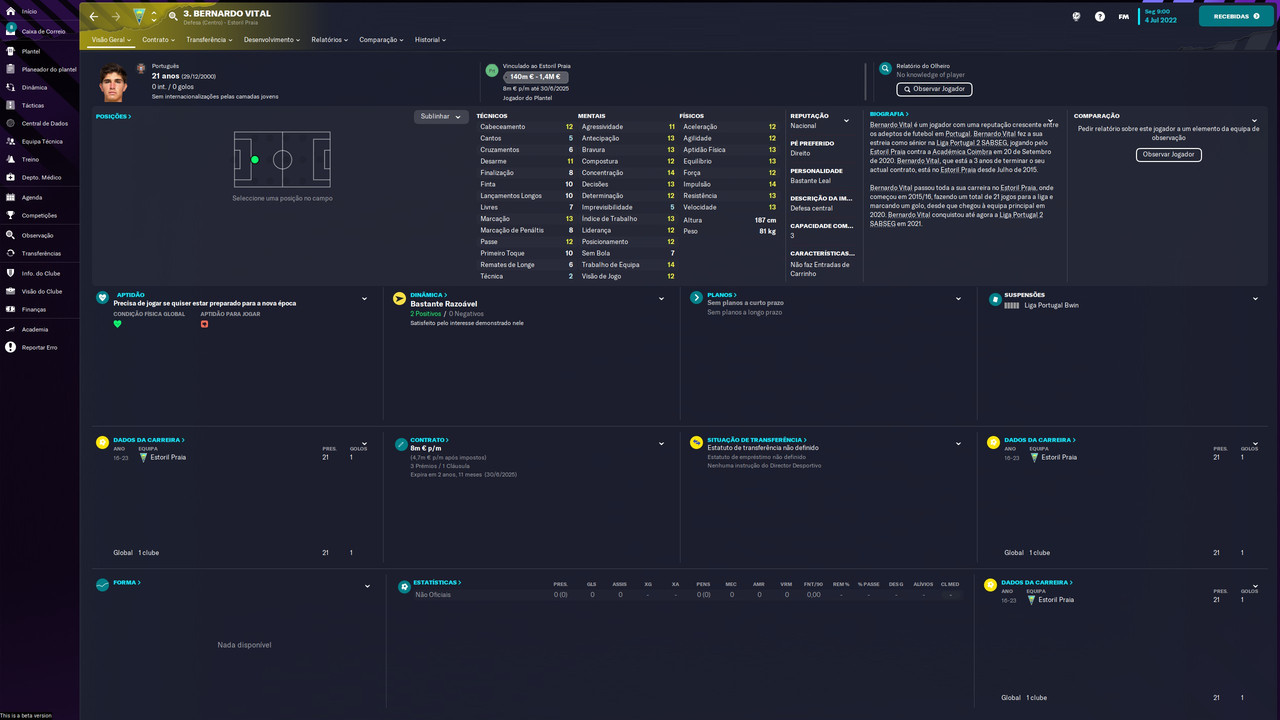Open the Agenda calendar icon
Image resolution: width=1280 pixels, height=720 pixels.
click(10, 197)
